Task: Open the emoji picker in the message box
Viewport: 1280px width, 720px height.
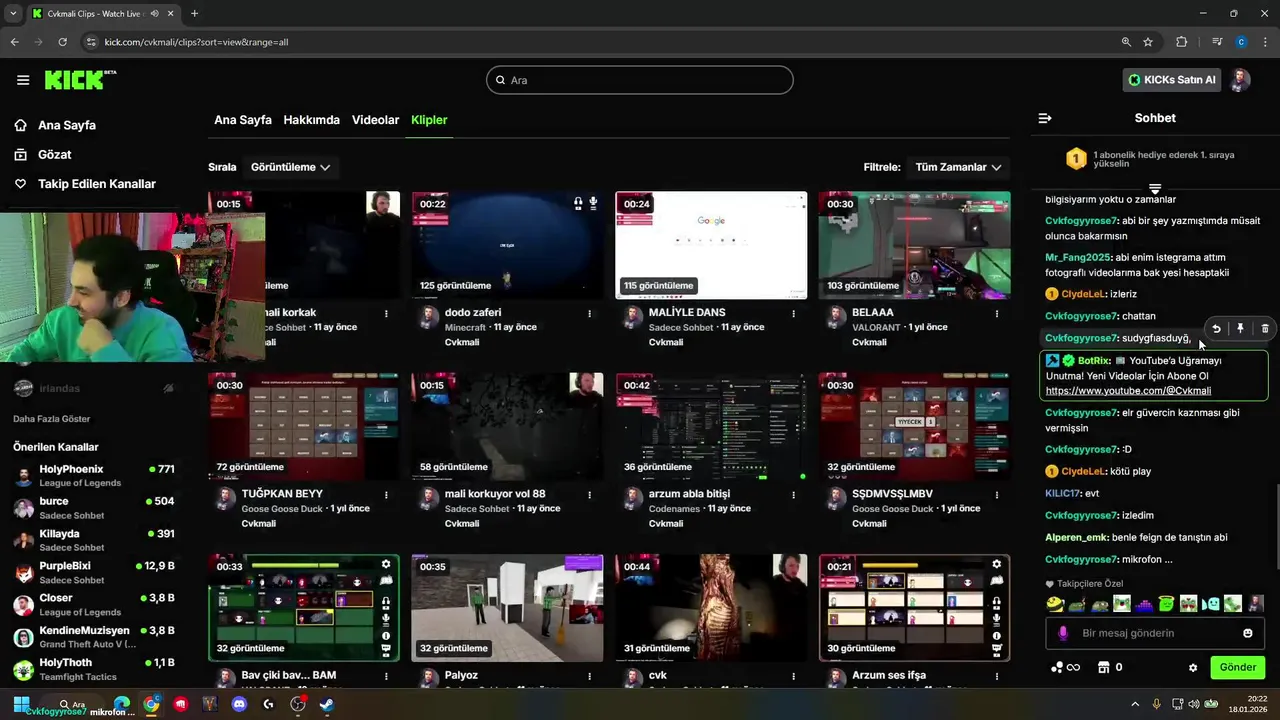Action: pyautogui.click(x=1247, y=633)
